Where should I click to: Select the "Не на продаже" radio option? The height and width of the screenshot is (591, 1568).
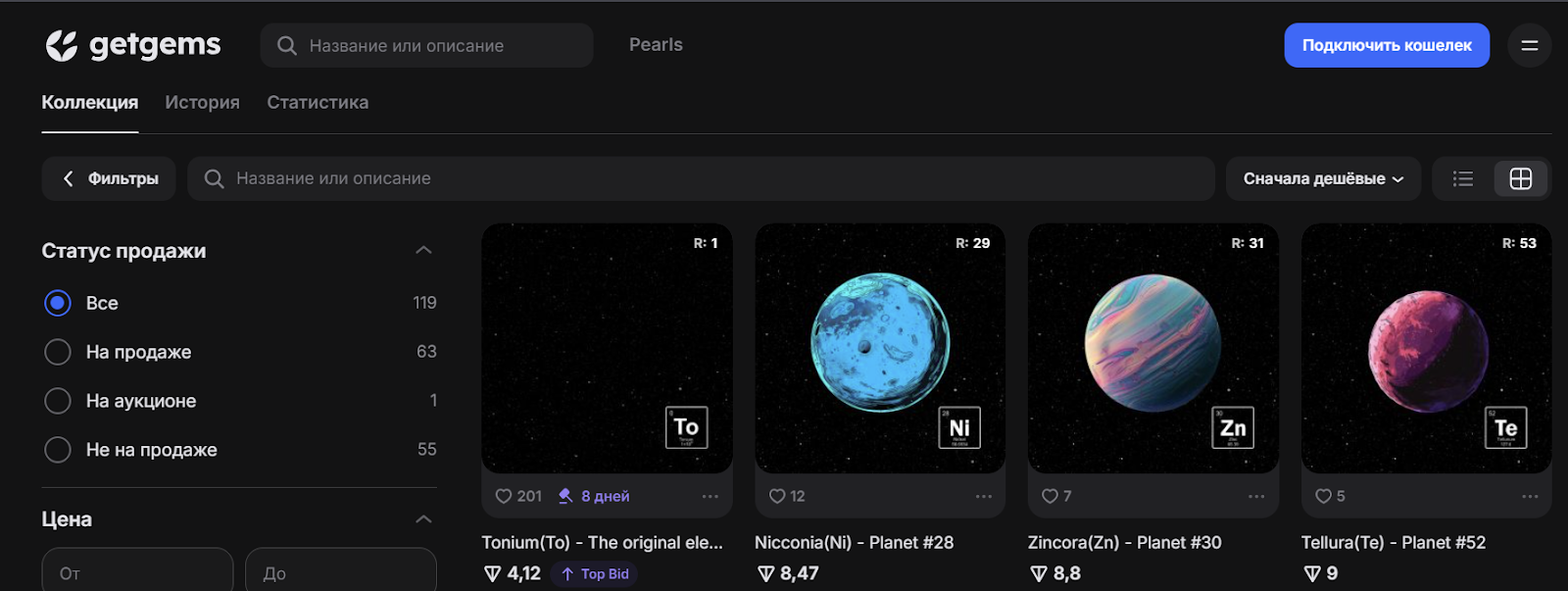pyautogui.click(x=58, y=450)
